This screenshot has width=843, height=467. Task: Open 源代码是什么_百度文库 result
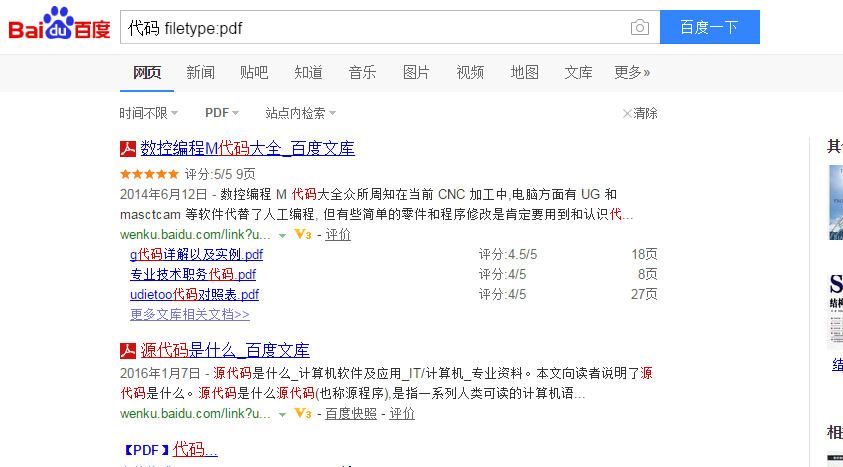[x=225, y=350]
